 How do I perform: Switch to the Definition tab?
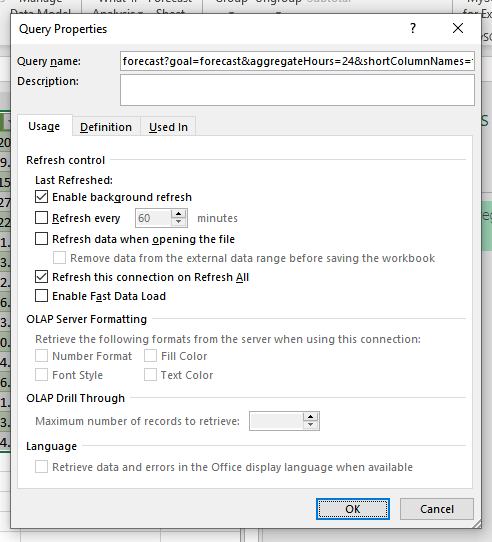click(106, 127)
